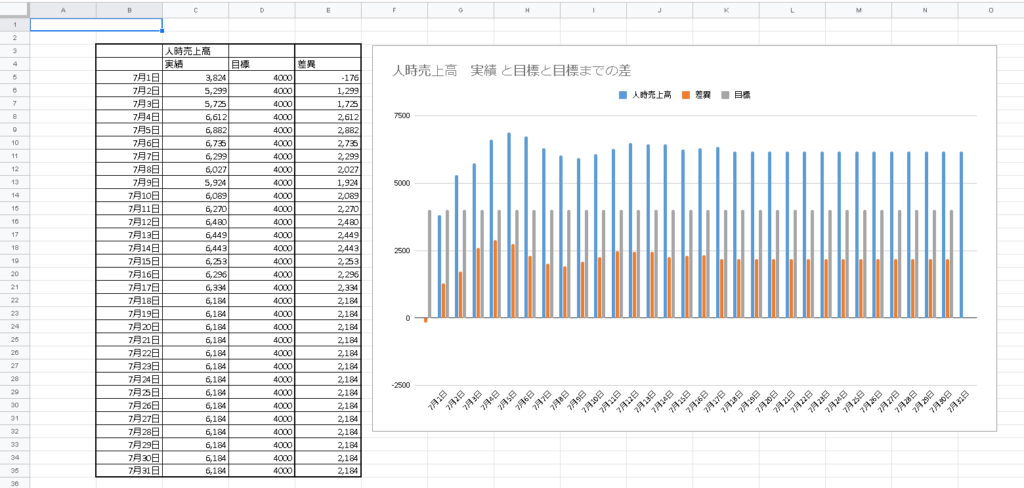1024x488 pixels.
Task: Select the cell with value 2,480
Action: 328,221
